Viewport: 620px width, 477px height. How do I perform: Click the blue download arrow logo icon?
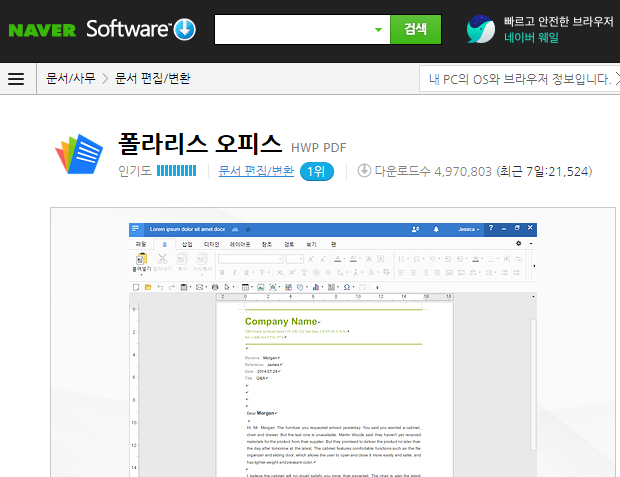pyautogui.click(x=185, y=30)
